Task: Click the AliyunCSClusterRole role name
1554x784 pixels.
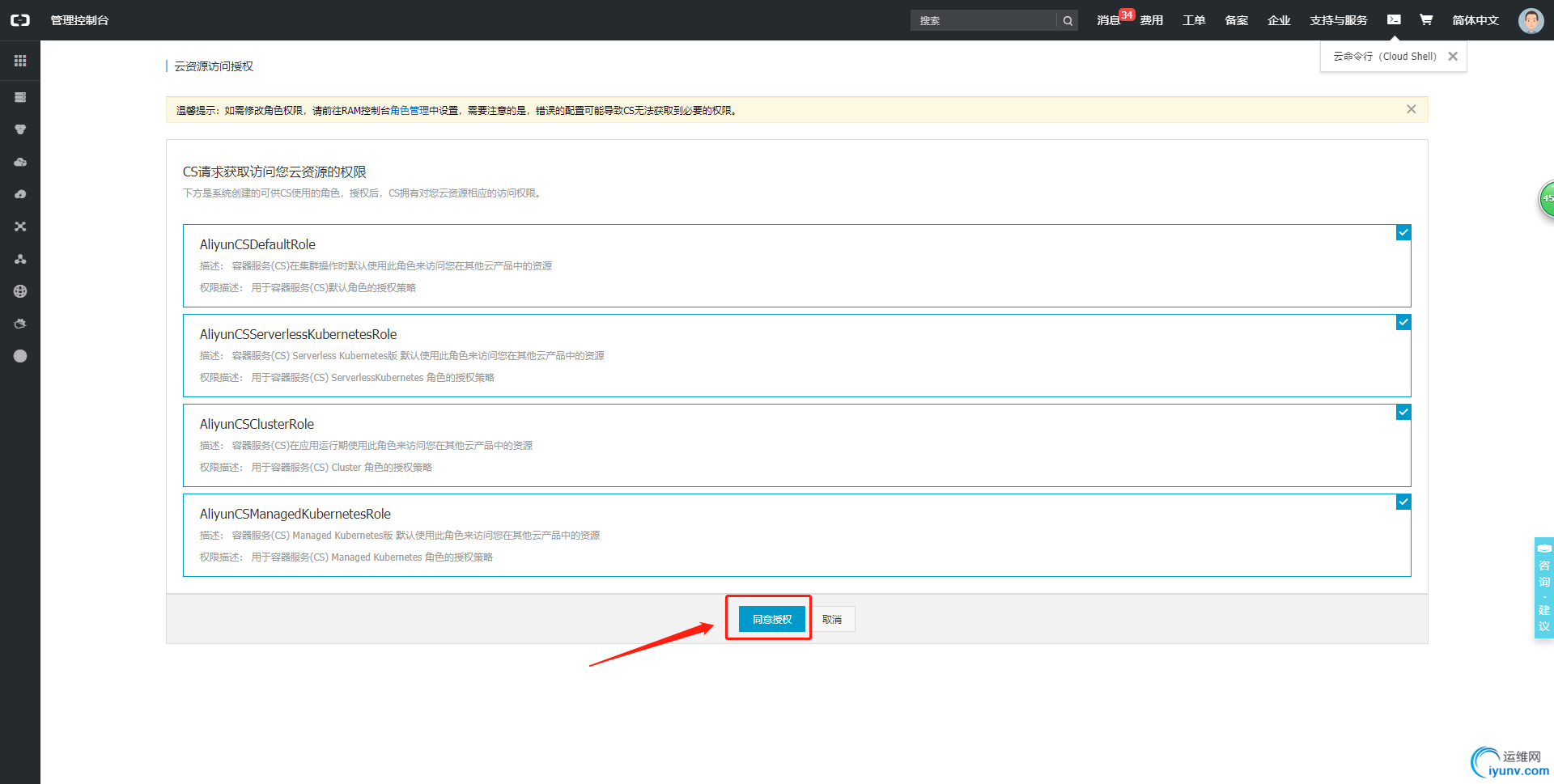Action: [x=257, y=424]
